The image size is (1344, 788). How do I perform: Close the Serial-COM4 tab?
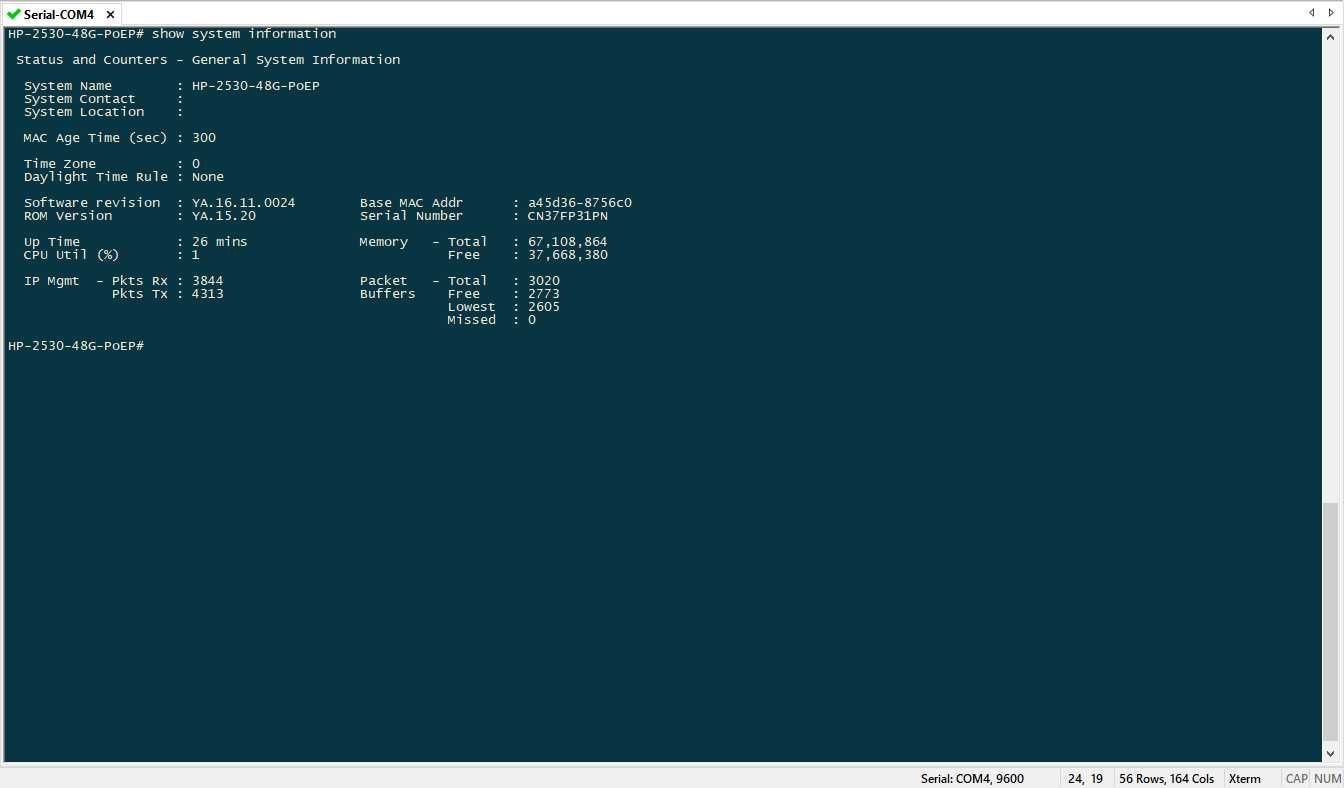tap(110, 15)
